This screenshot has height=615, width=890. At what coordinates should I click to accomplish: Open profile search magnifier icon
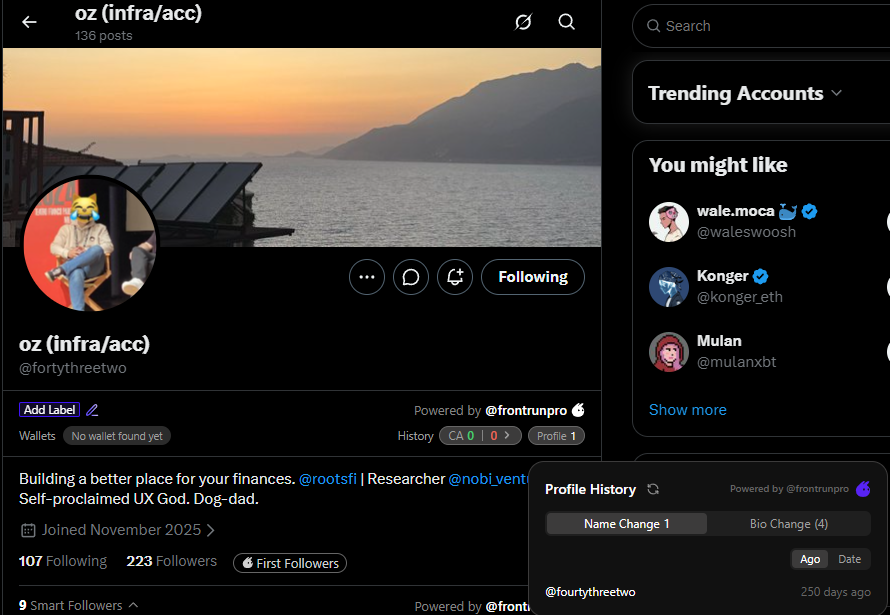pyautogui.click(x=566, y=22)
